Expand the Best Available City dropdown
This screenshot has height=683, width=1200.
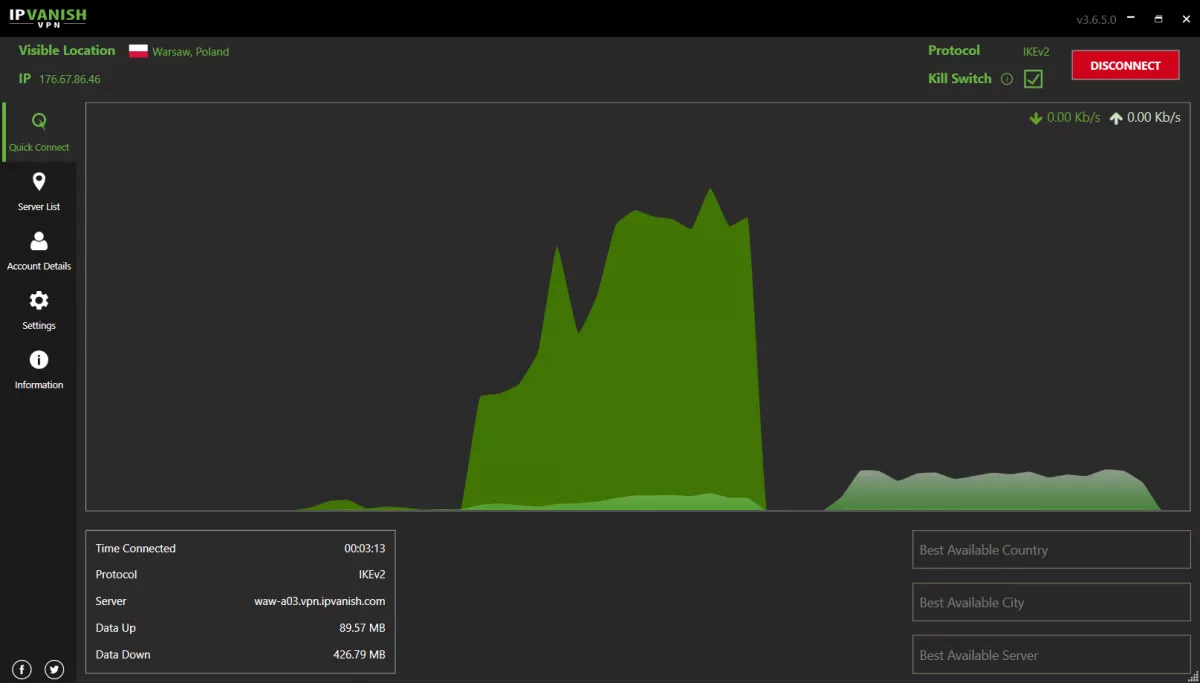1051,603
